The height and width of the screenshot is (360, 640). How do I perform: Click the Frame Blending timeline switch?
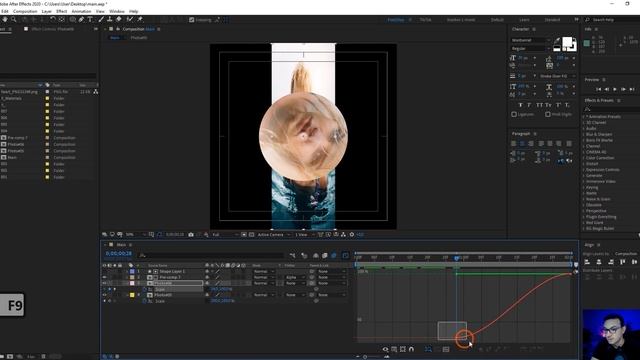click(x=324, y=256)
